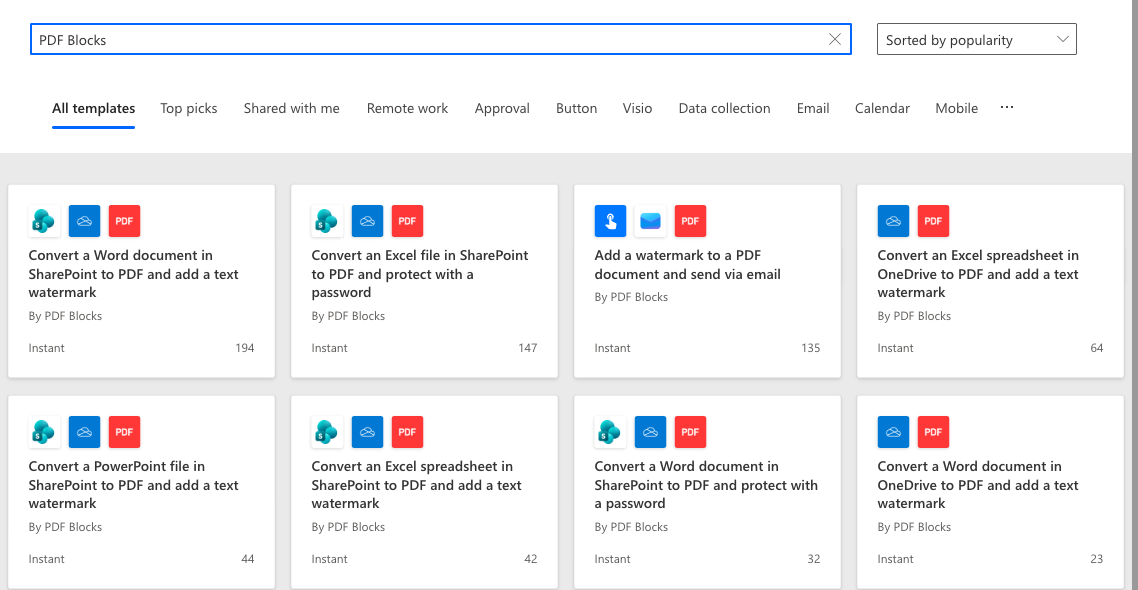Click PDF icon on Excel file password card

407,221
